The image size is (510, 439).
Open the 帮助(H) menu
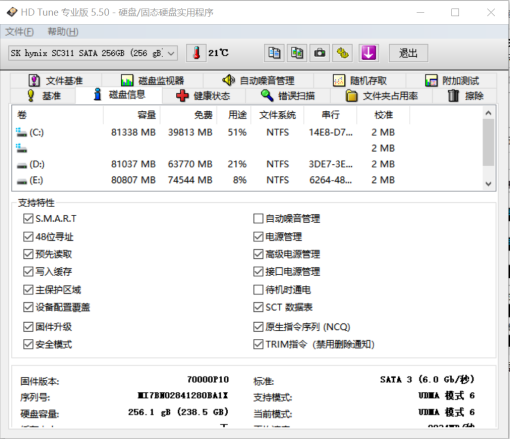pos(63,32)
